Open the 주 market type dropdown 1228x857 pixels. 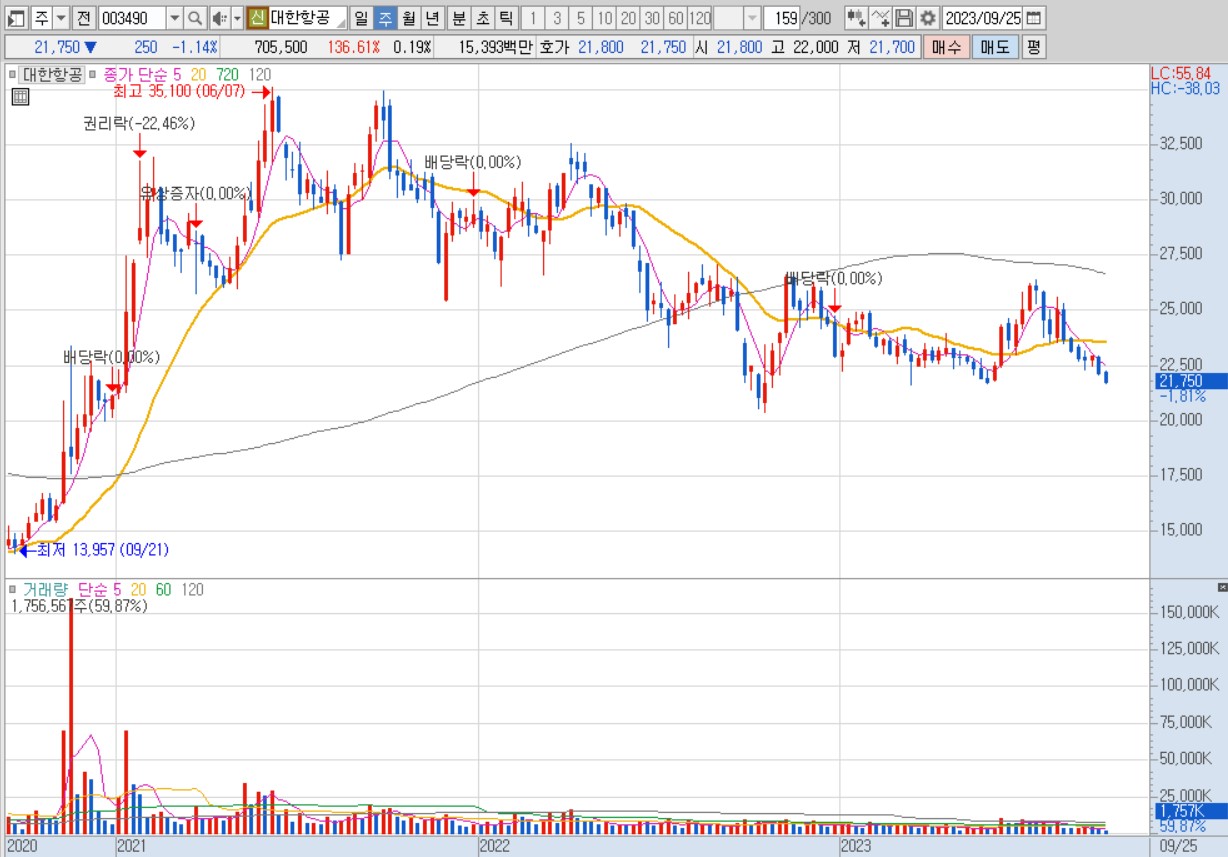click(x=60, y=18)
